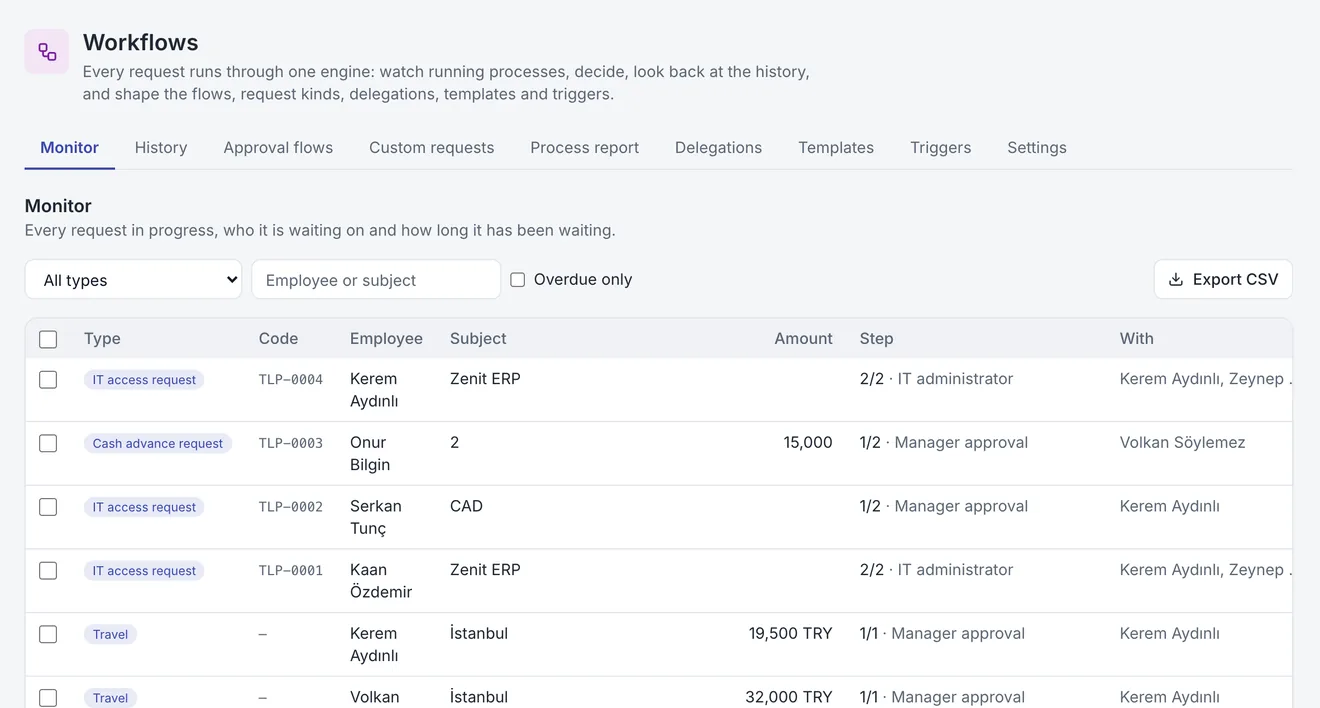Click the 32,000 TRY amount
This screenshot has height=708, width=1320.
point(789,697)
